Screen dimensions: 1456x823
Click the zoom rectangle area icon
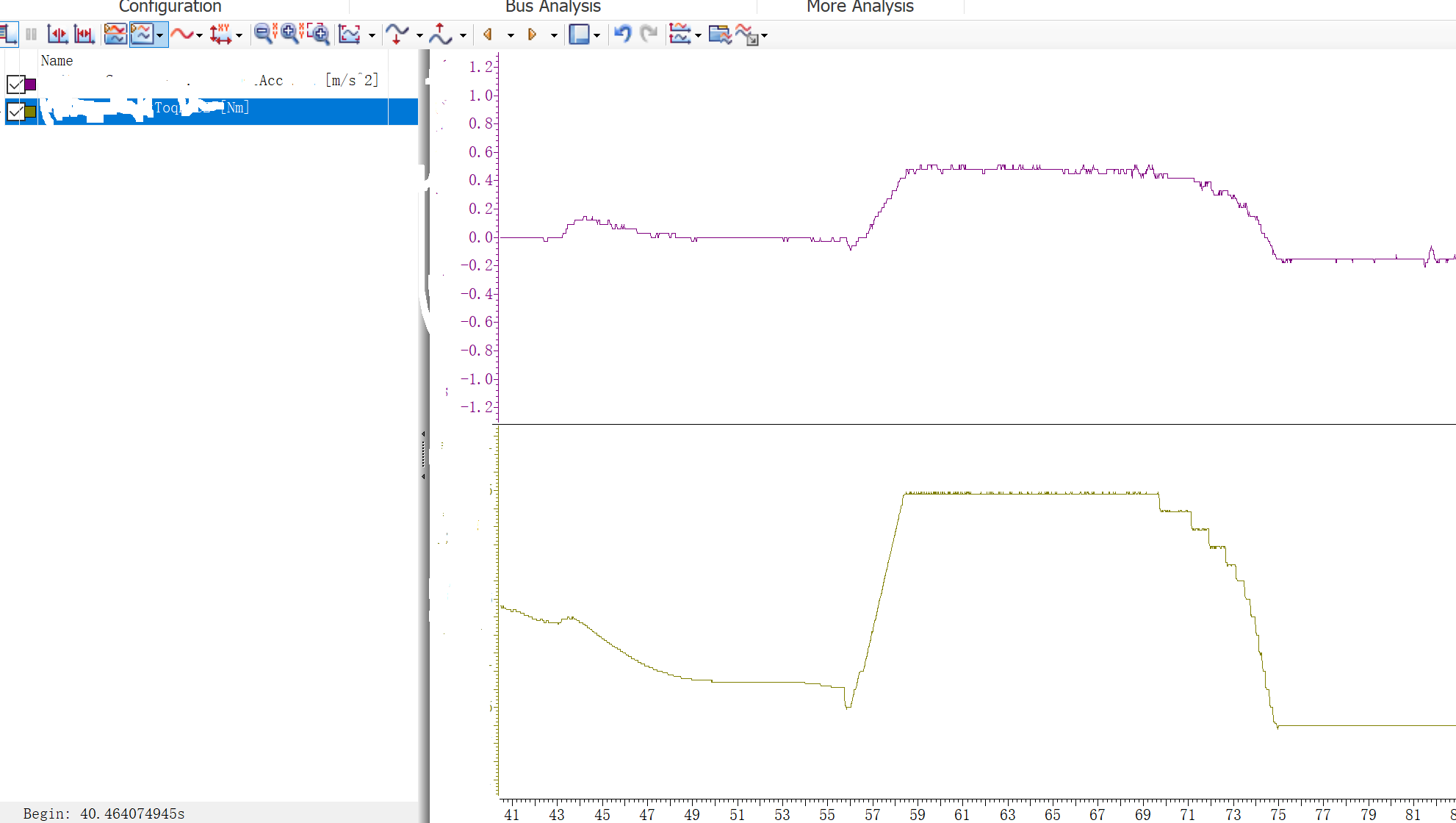point(318,35)
